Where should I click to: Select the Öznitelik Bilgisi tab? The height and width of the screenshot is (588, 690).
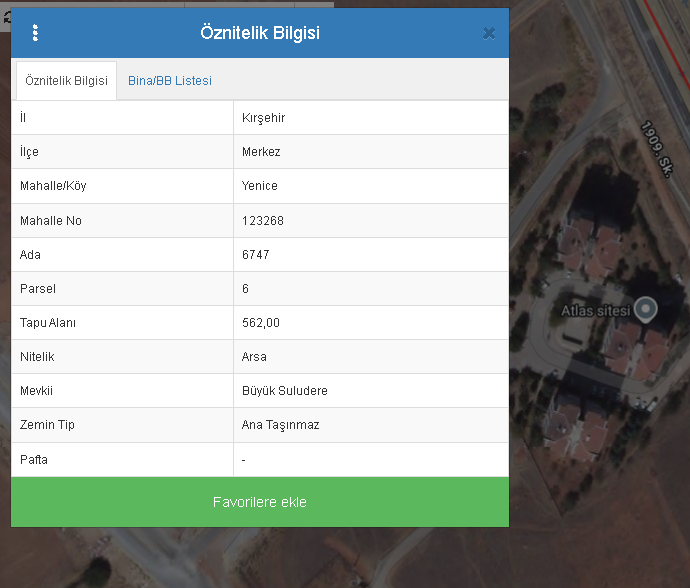click(x=66, y=81)
